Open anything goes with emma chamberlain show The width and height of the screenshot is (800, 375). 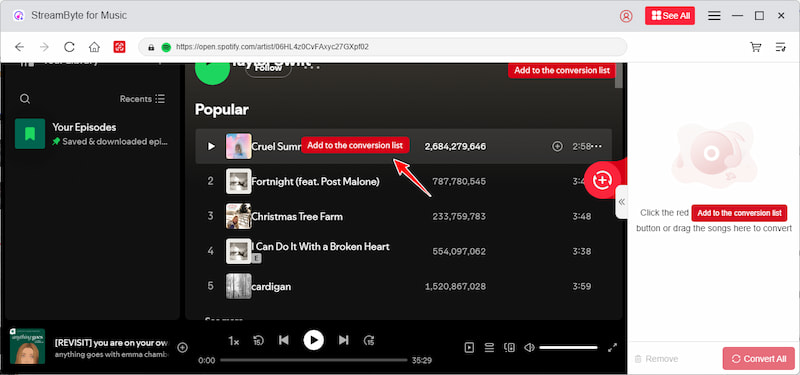pyautogui.click(x=112, y=354)
